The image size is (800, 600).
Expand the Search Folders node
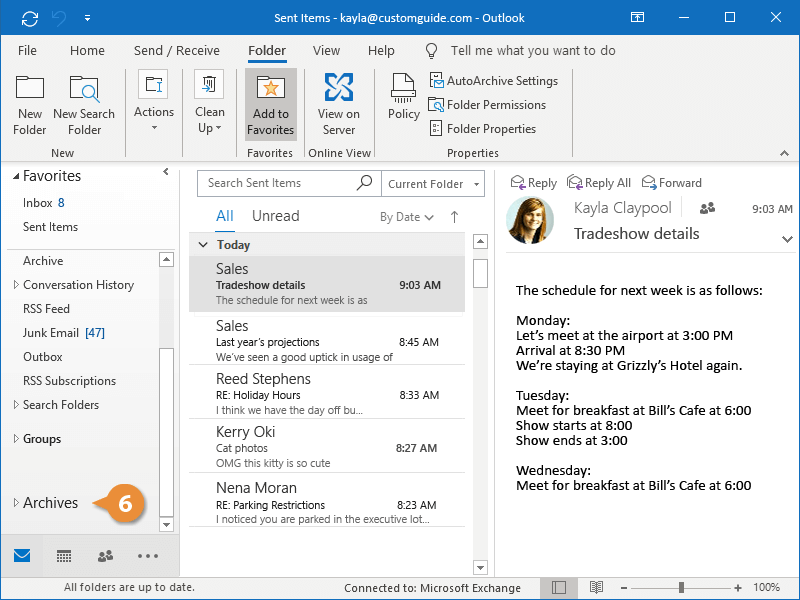click(x=16, y=405)
